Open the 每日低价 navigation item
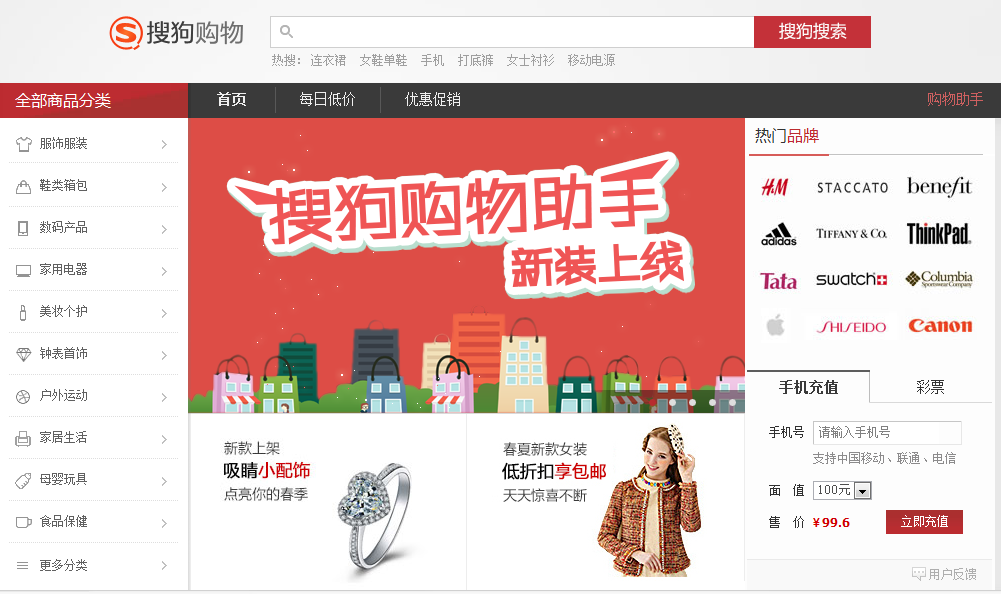1001x594 pixels. pos(327,100)
